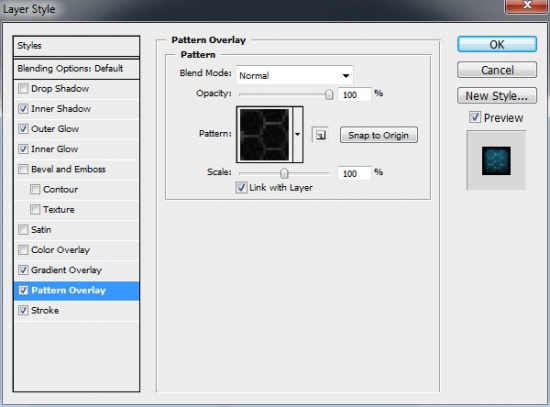
Task: Enable the Bevel and Emboss checkbox
Action: point(23,169)
